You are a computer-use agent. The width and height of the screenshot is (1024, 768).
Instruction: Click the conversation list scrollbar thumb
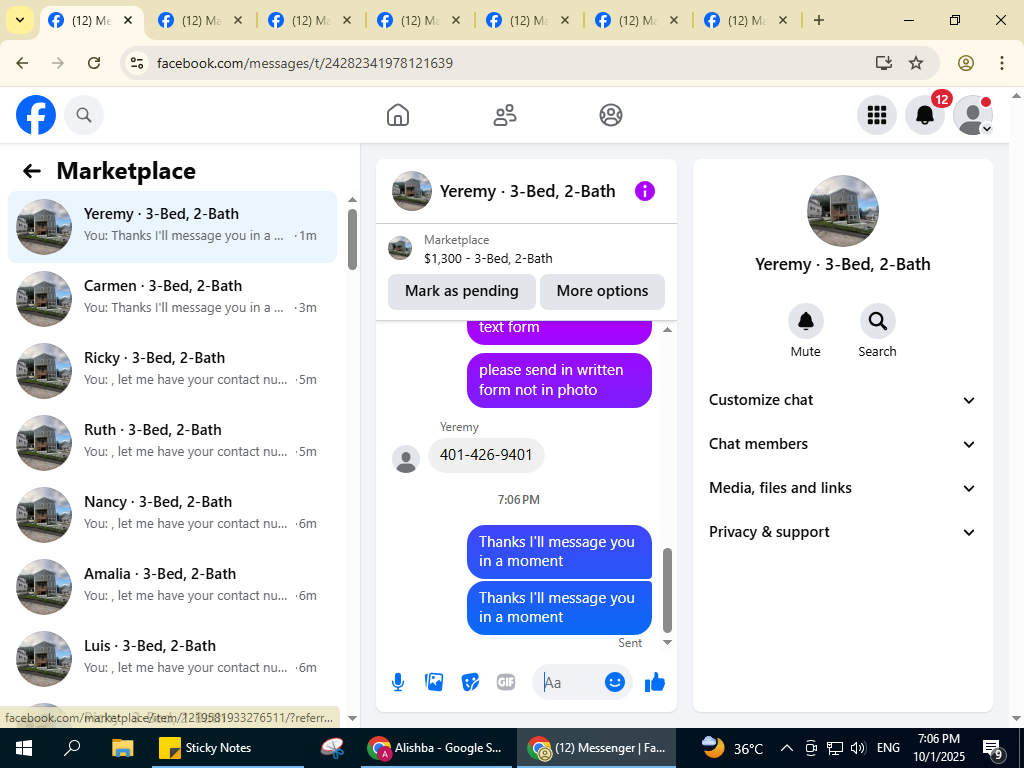[x=352, y=239]
